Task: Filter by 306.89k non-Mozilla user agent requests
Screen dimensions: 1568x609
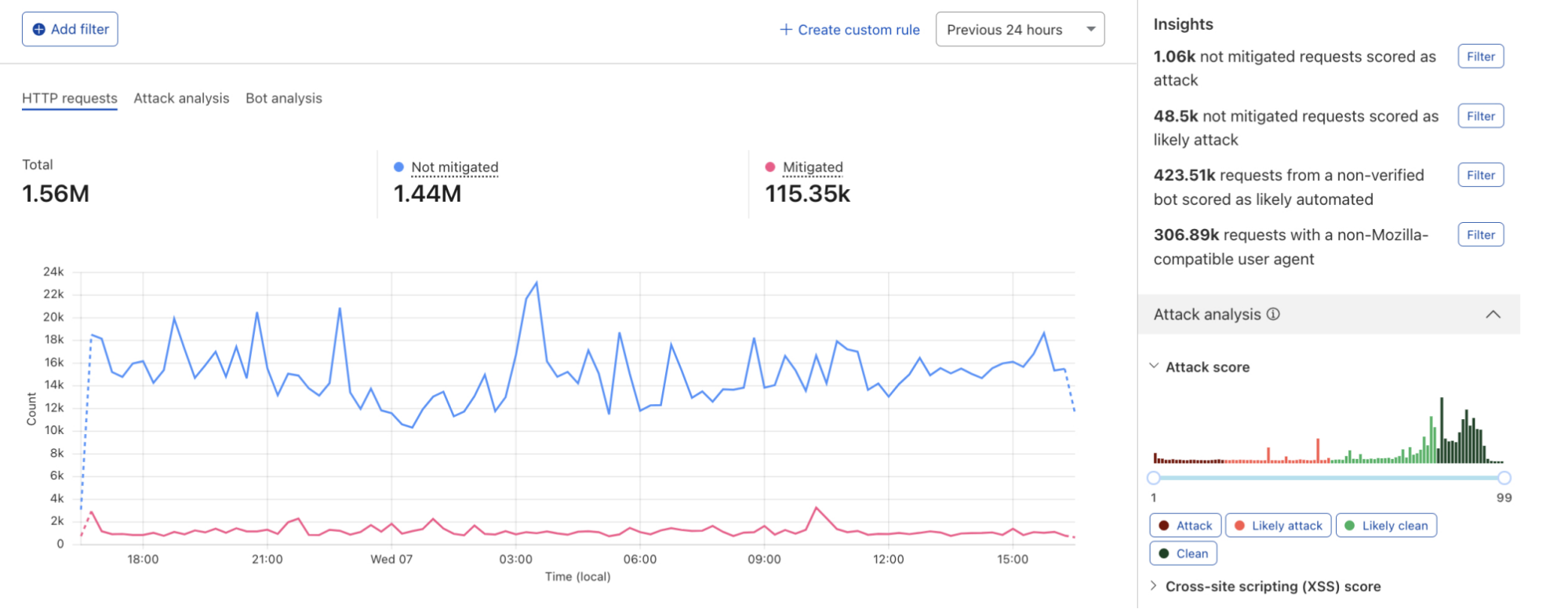Action: [x=1481, y=235]
